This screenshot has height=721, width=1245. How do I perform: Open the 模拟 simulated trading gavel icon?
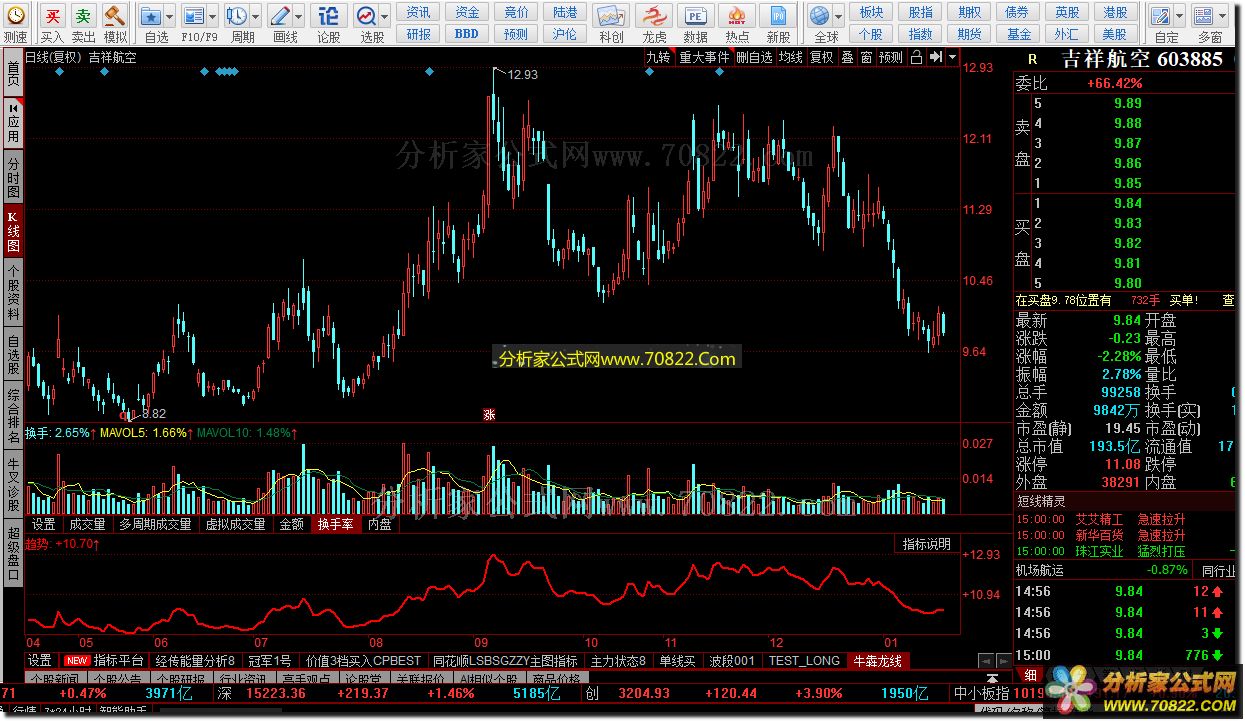[115, 16]
